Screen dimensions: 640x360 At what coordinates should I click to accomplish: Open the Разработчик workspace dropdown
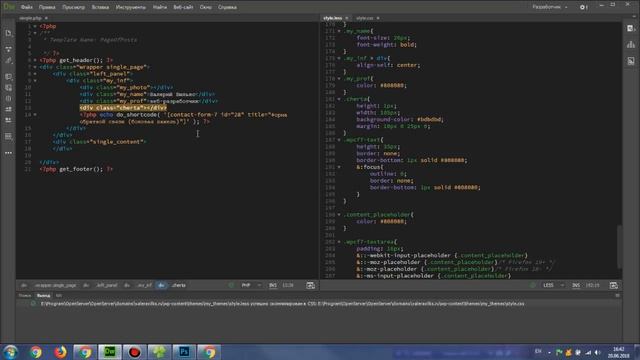click(549, 7)
